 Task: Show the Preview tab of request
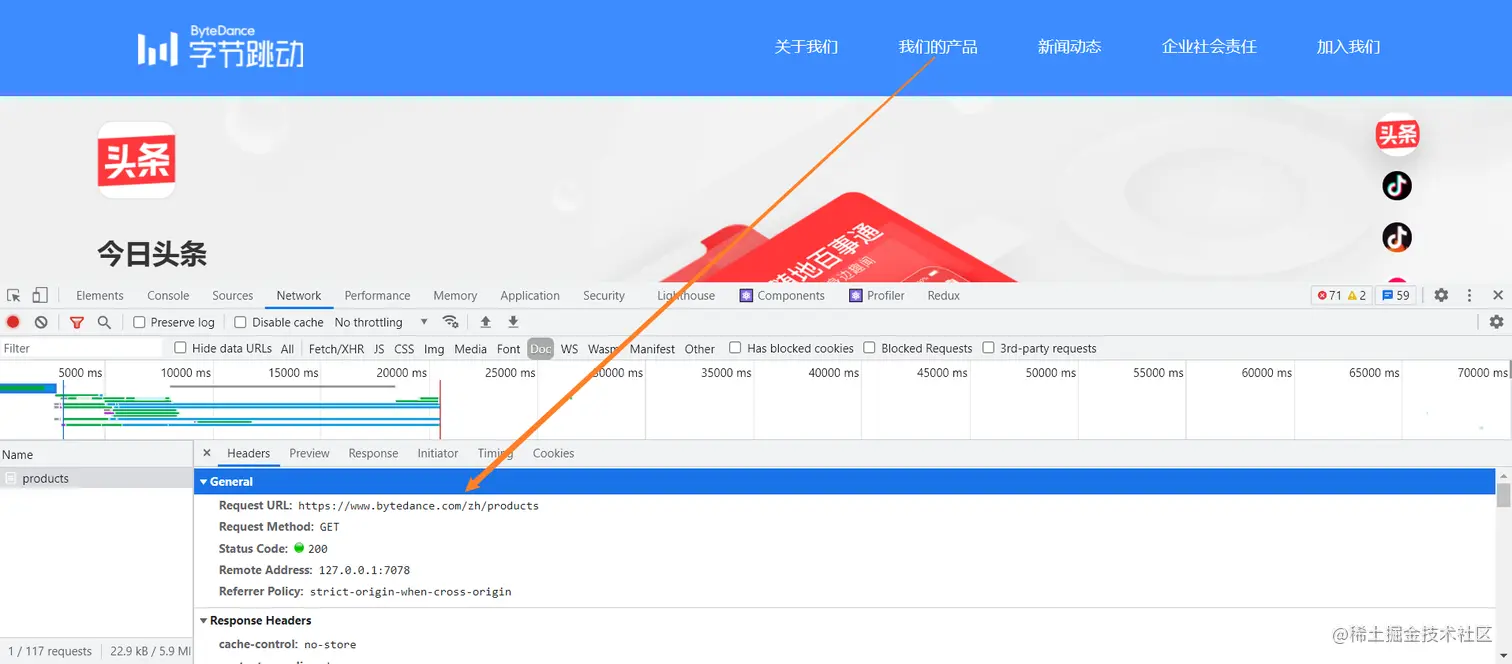(x=309, y=453)
